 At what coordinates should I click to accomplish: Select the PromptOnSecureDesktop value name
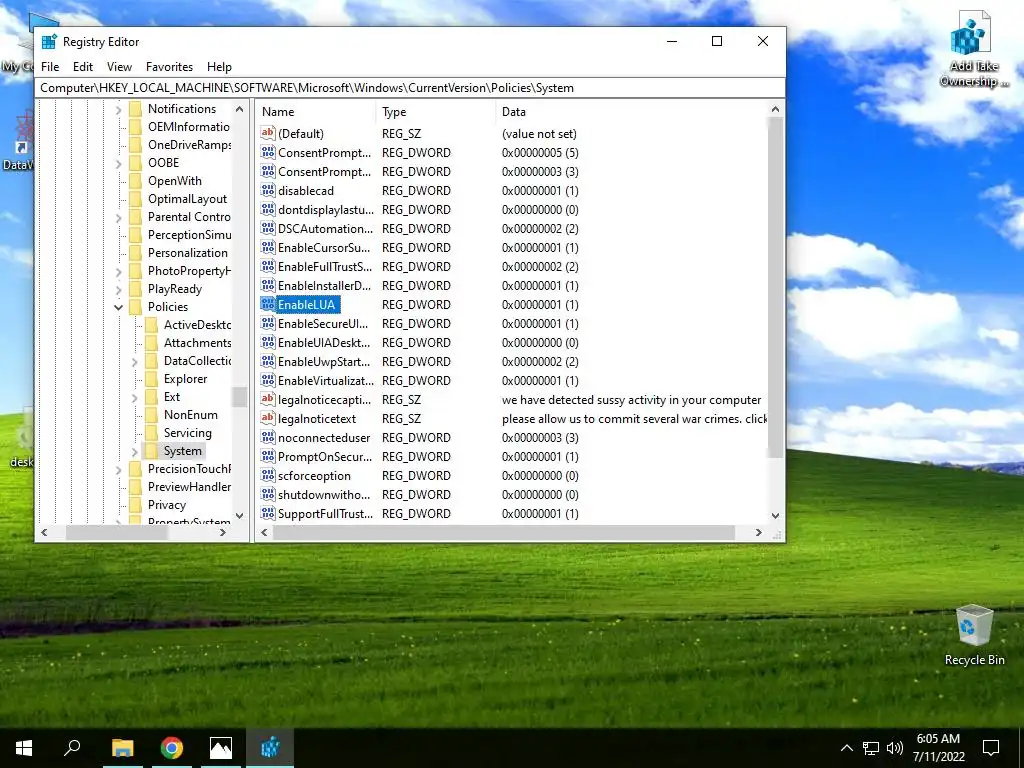[x=325, y=456]
